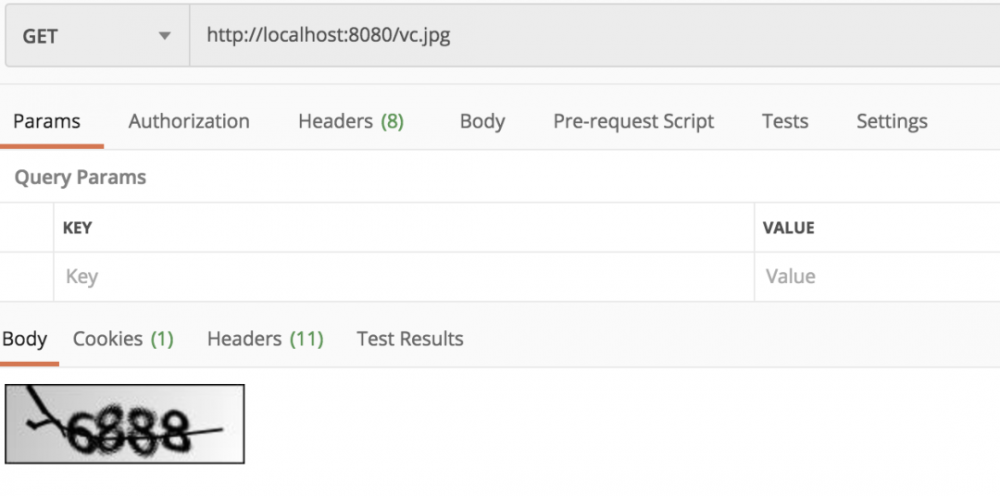1000x496 pixels.
Task: View the response Headers (11) tab
Action: (x=265, y=339)
